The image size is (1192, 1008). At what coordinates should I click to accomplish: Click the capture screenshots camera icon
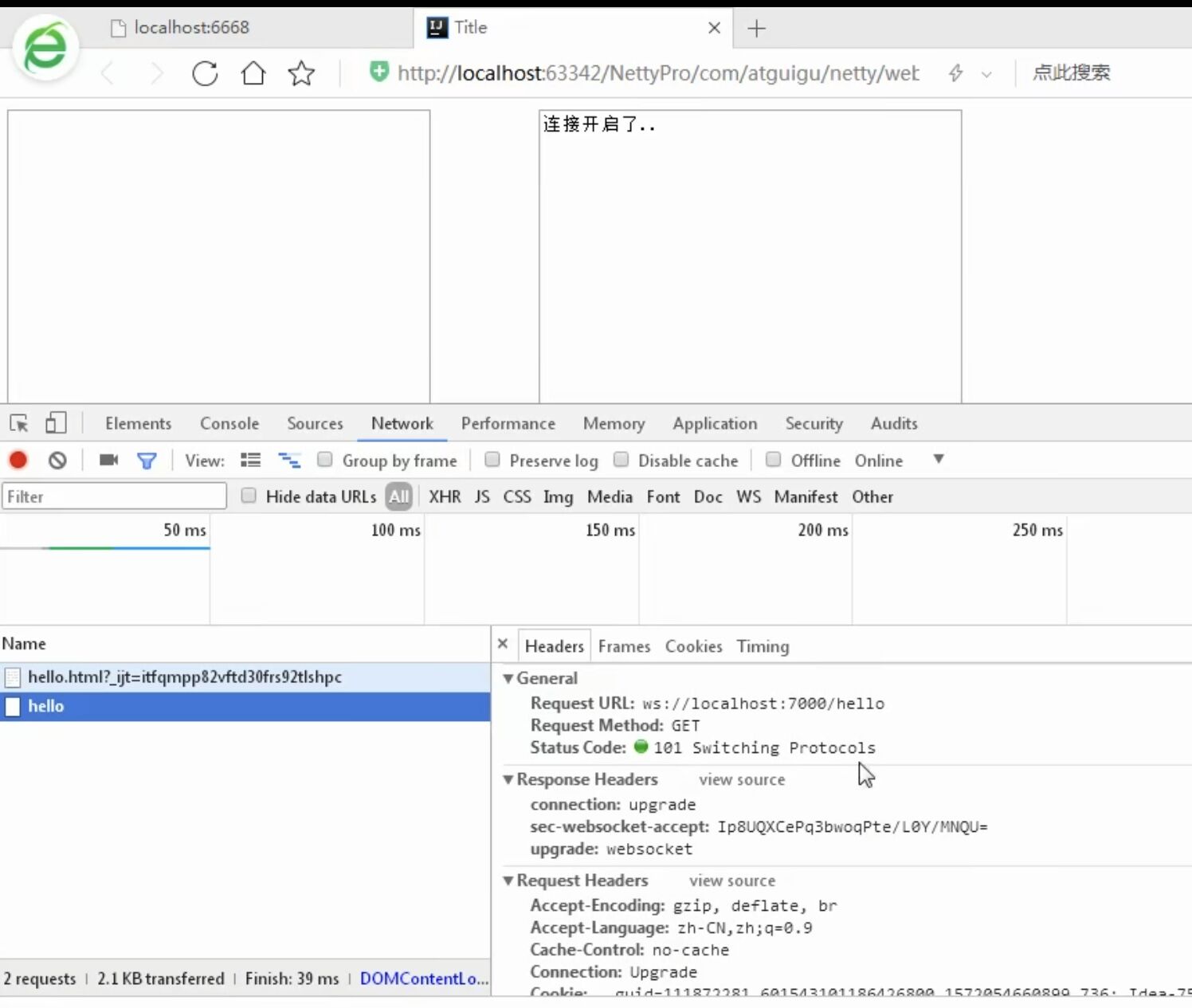pyautogui.click(x=108, y=460)
